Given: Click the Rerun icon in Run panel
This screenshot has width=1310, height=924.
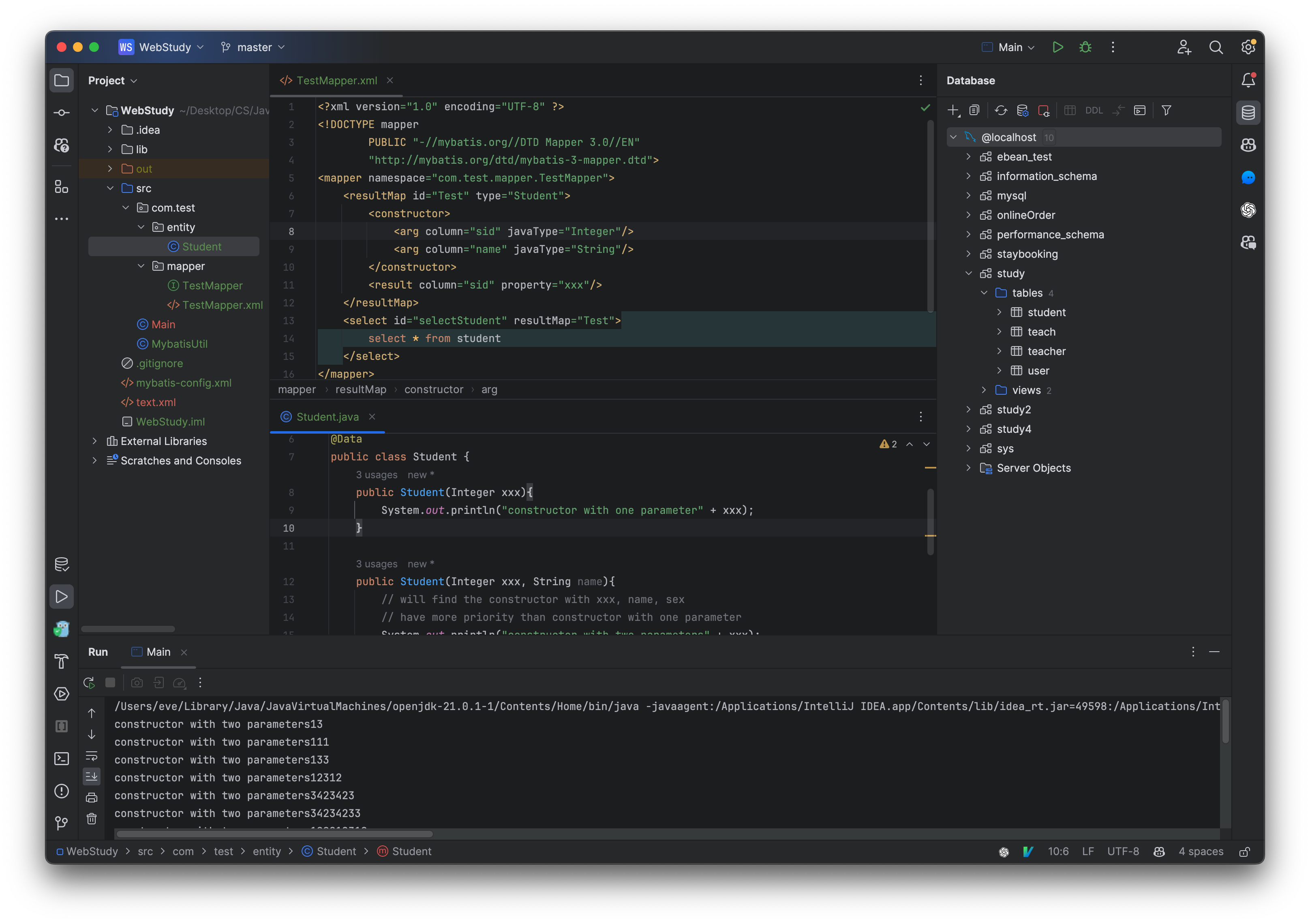Looking at the screenshot, I should tap(89, 683).
